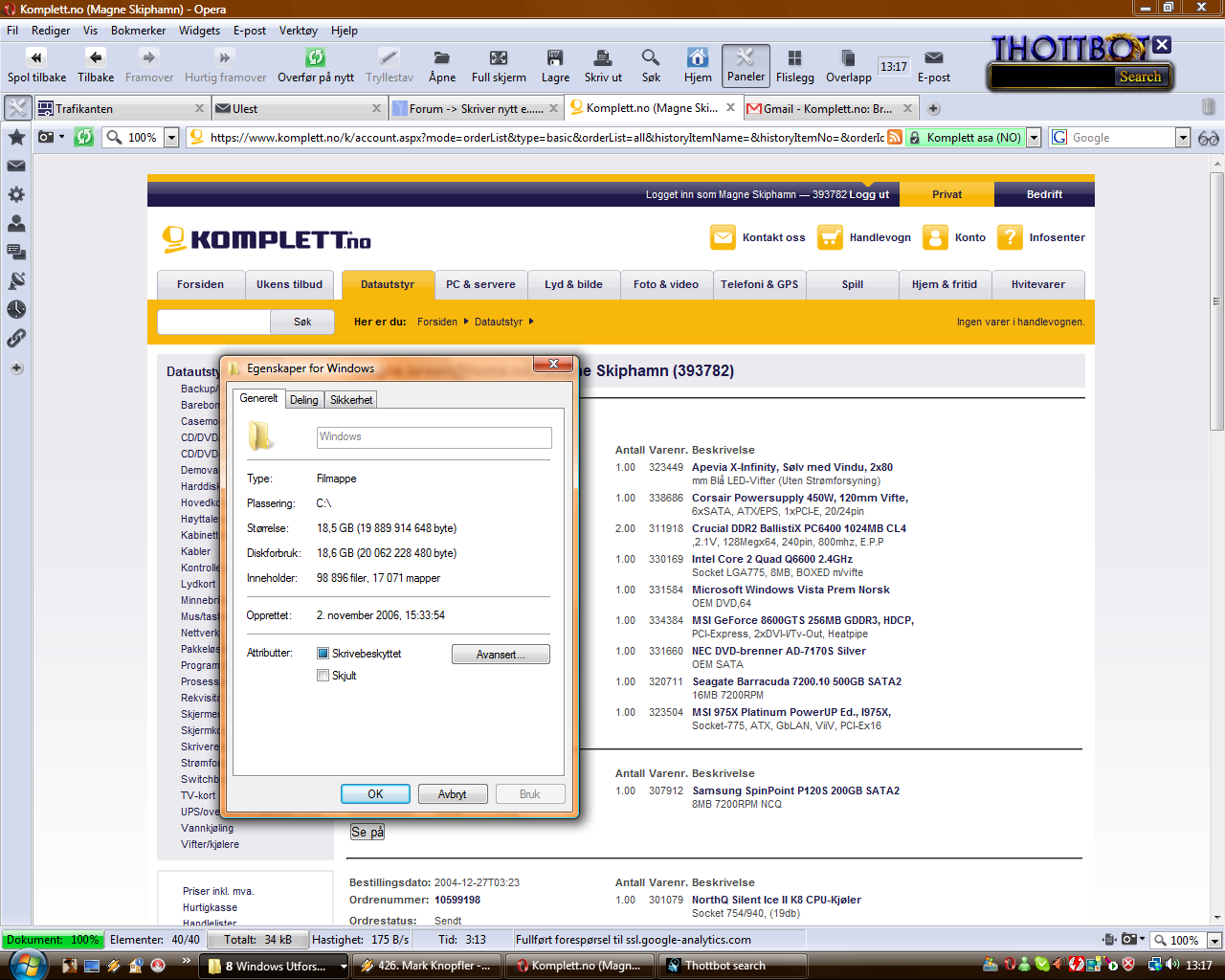Switch to the Trafikanten tab
This screenshot has height=980, width=1225.
(x=121, y=108)
